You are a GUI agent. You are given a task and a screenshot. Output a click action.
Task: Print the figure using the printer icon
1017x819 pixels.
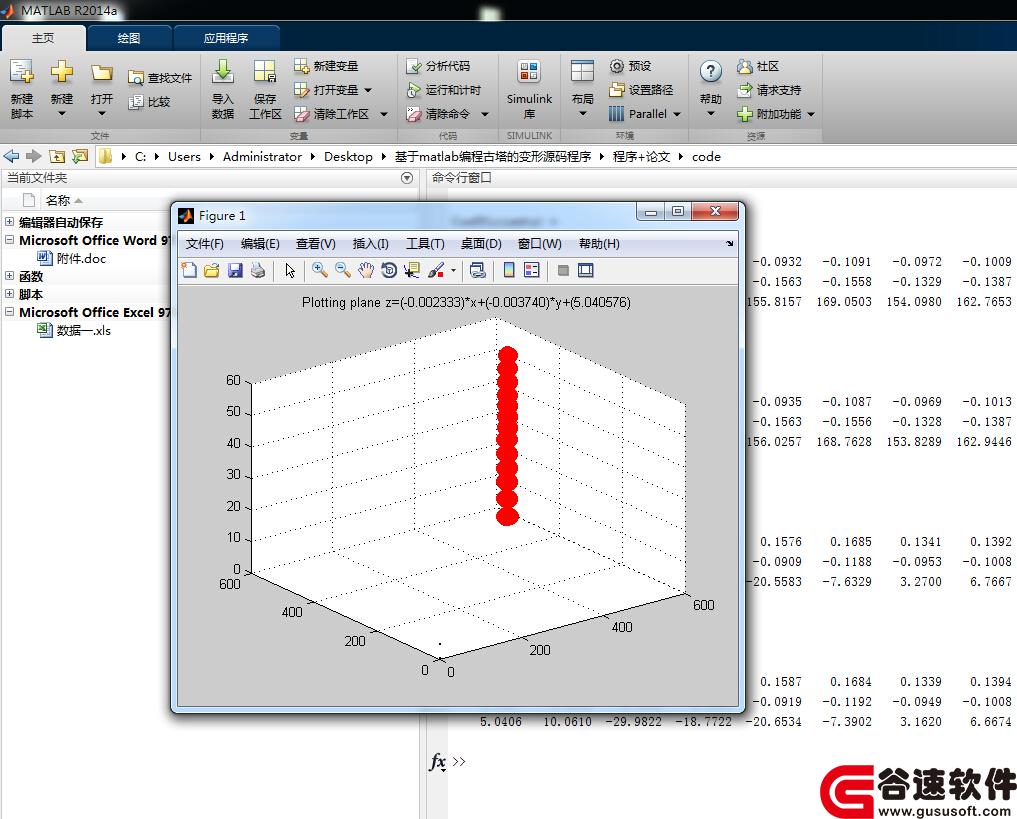pos(258,270)
